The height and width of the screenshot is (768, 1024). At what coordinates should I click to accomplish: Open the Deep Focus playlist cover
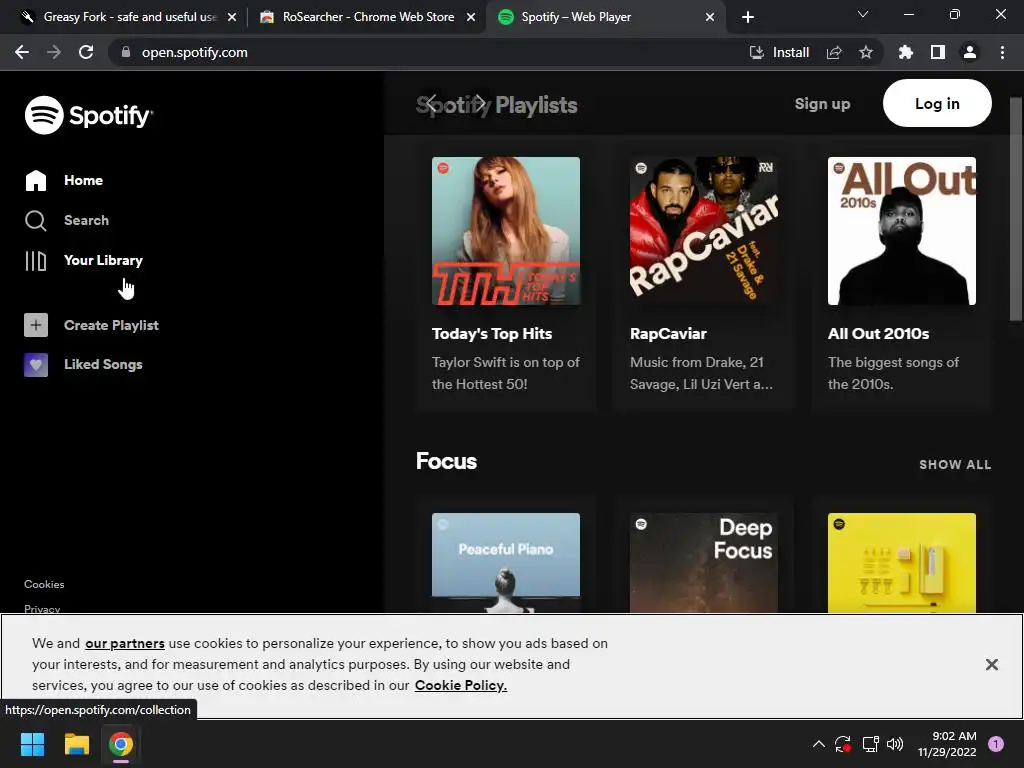tap(703, 563)
